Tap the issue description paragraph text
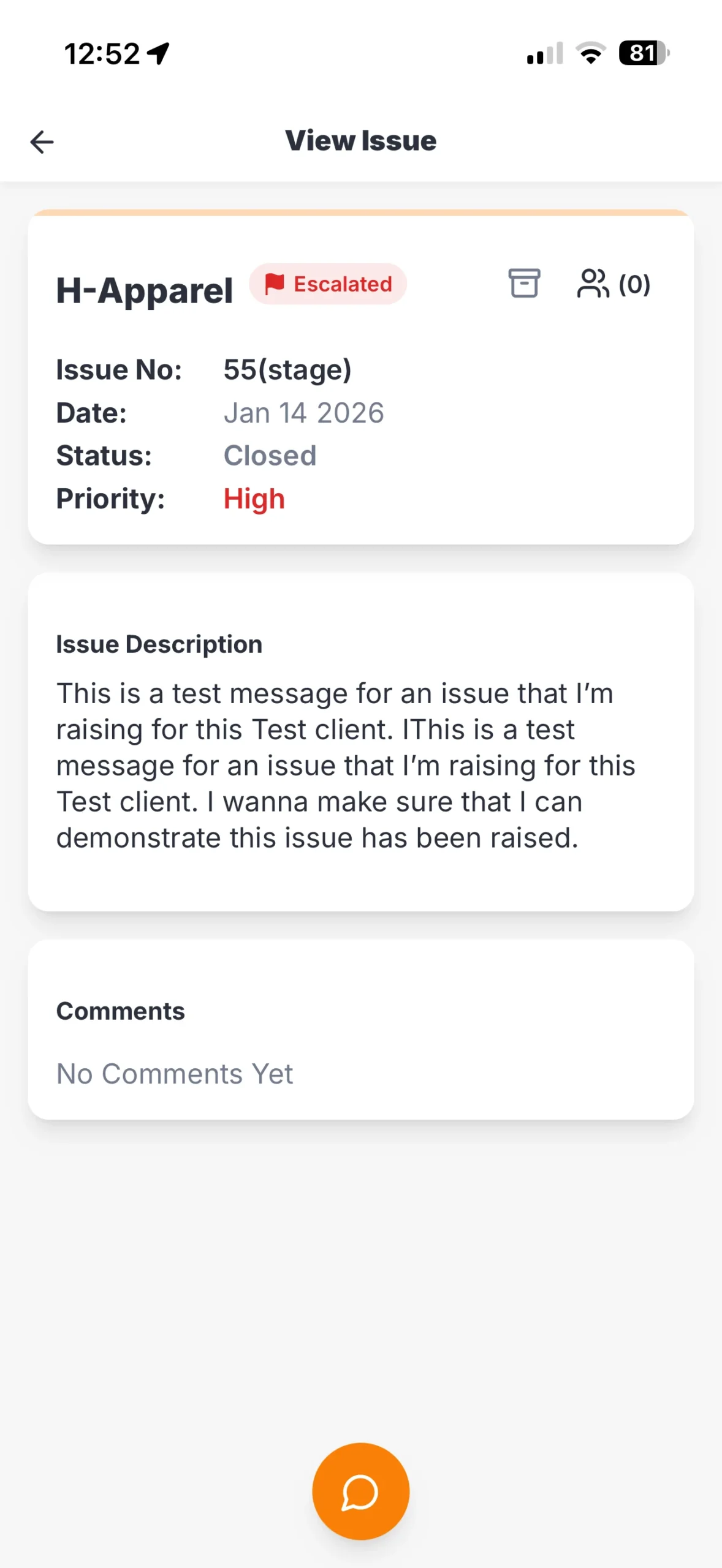The width and height of the screenshot is (722, 1568). click(x=346, y=766)
